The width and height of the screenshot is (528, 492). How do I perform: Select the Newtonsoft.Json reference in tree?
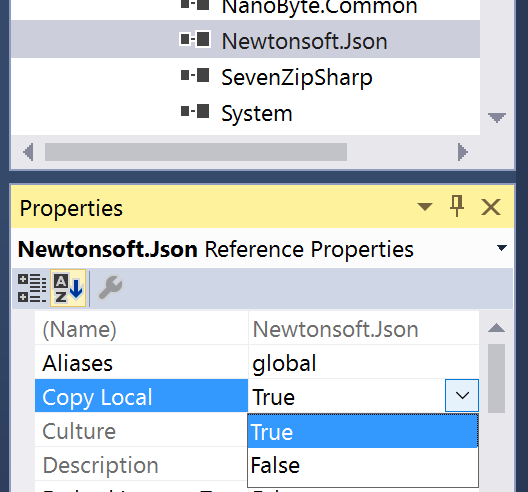pos(304,41)
